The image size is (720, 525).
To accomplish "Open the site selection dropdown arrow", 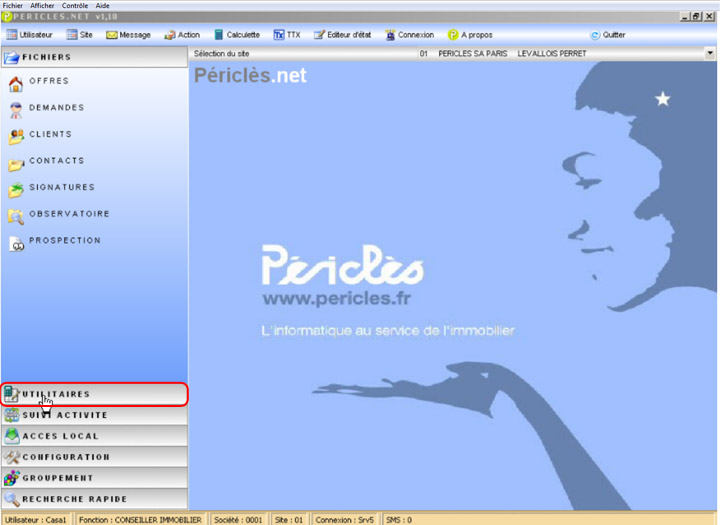I will (711, 52).
